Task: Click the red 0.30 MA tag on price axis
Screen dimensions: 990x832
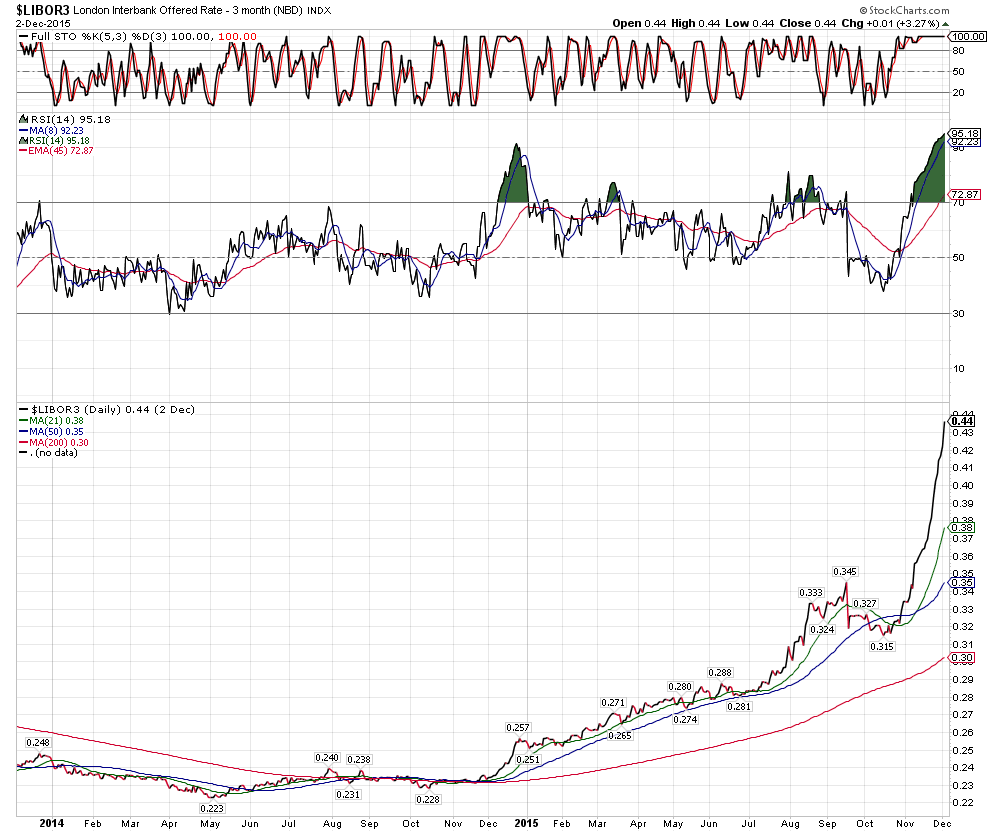Action: 962,658
